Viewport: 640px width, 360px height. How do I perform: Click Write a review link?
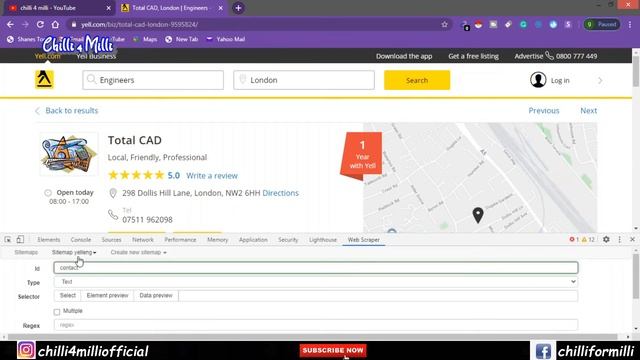coord(212,176)
